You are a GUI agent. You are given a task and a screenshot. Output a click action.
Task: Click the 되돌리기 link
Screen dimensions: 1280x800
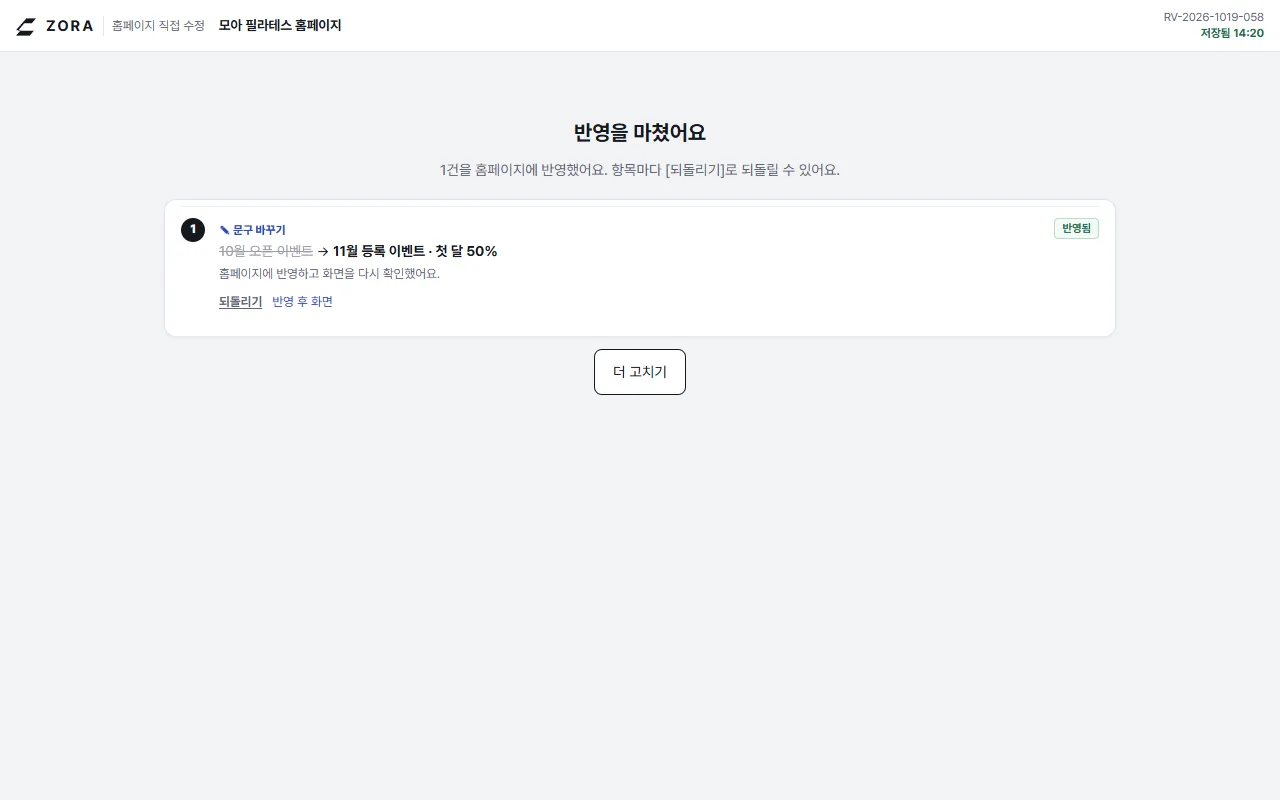pyautogui.click(x=240, y=302)
